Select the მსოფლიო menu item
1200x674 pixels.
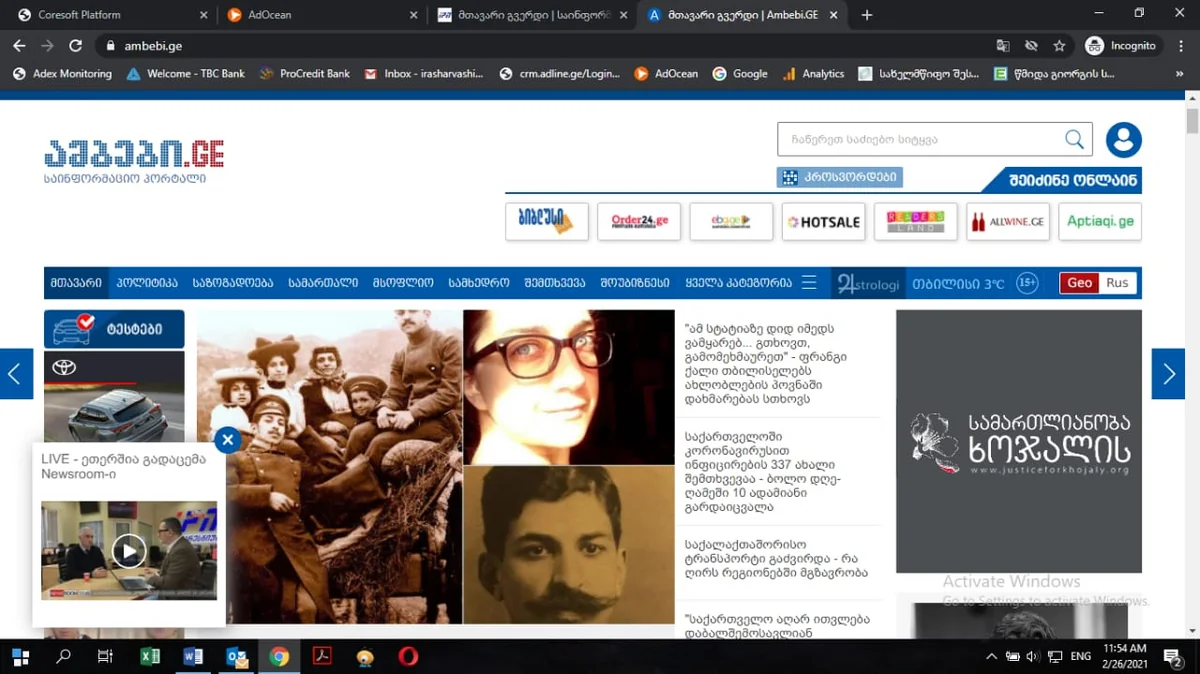tap(403, 283)
